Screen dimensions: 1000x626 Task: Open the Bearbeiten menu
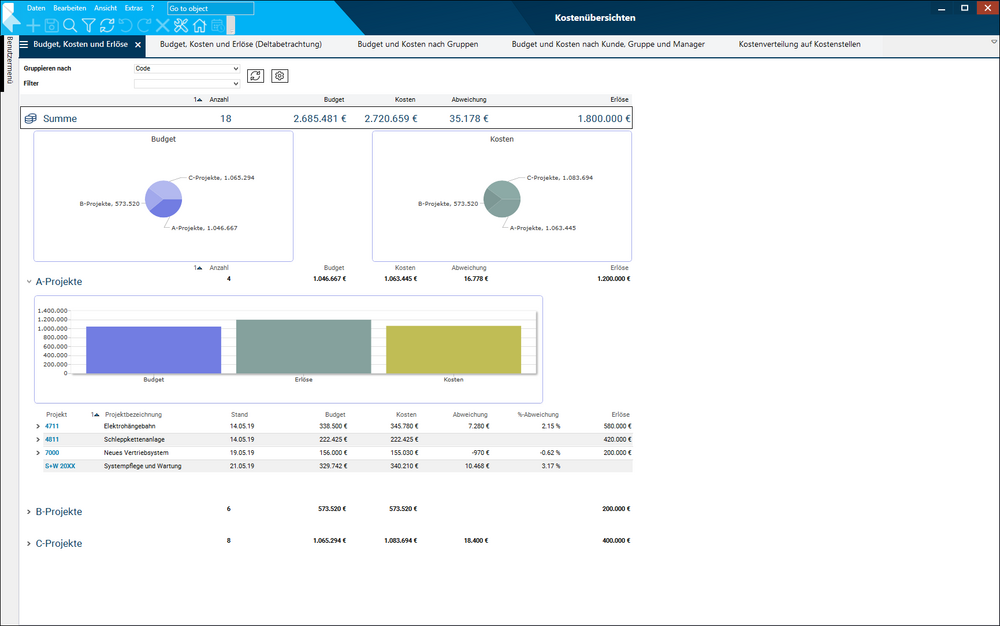pyautogui.click(x=69, y=8)
